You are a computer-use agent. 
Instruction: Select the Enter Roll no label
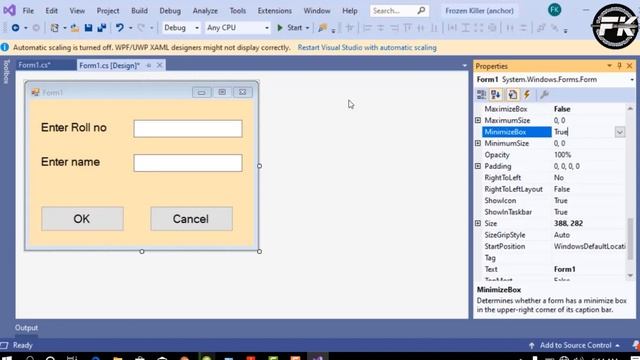coord(74,128)
